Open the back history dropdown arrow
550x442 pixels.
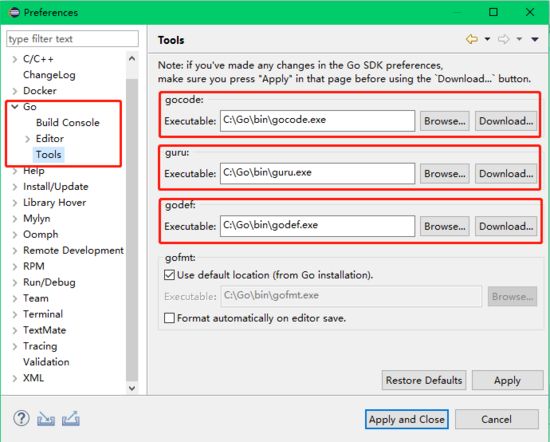[487, 39]
